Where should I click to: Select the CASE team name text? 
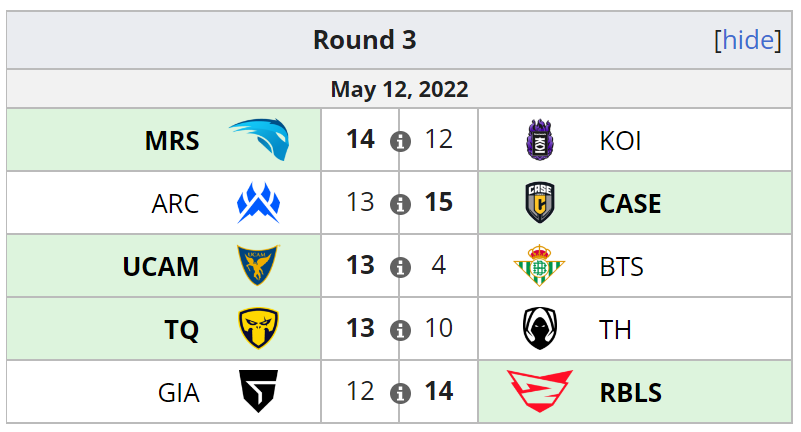click(630, 204)
